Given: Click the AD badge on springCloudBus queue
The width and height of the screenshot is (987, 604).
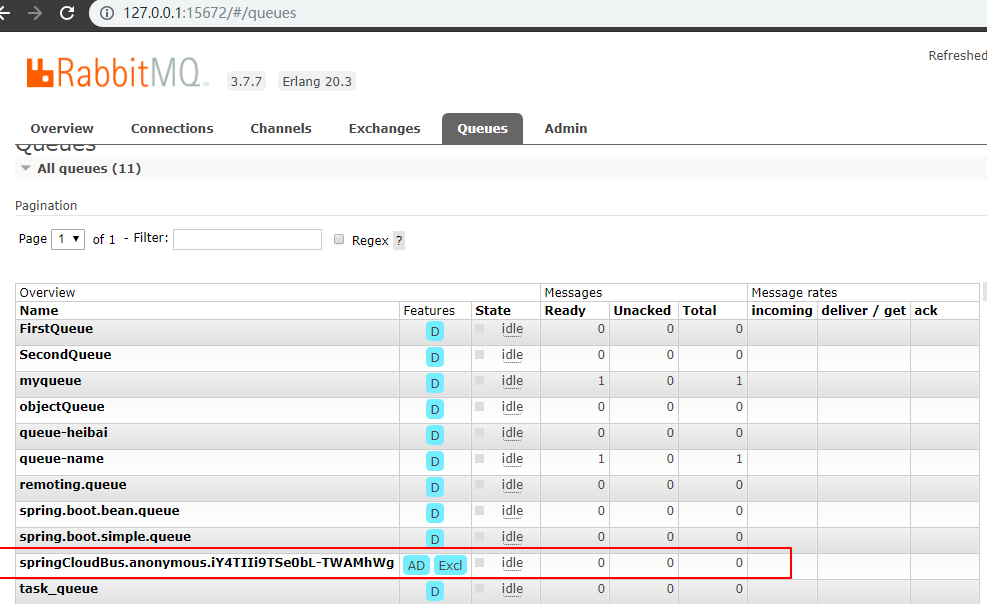Looking at the screenshot, I should (x=416, y=565).
